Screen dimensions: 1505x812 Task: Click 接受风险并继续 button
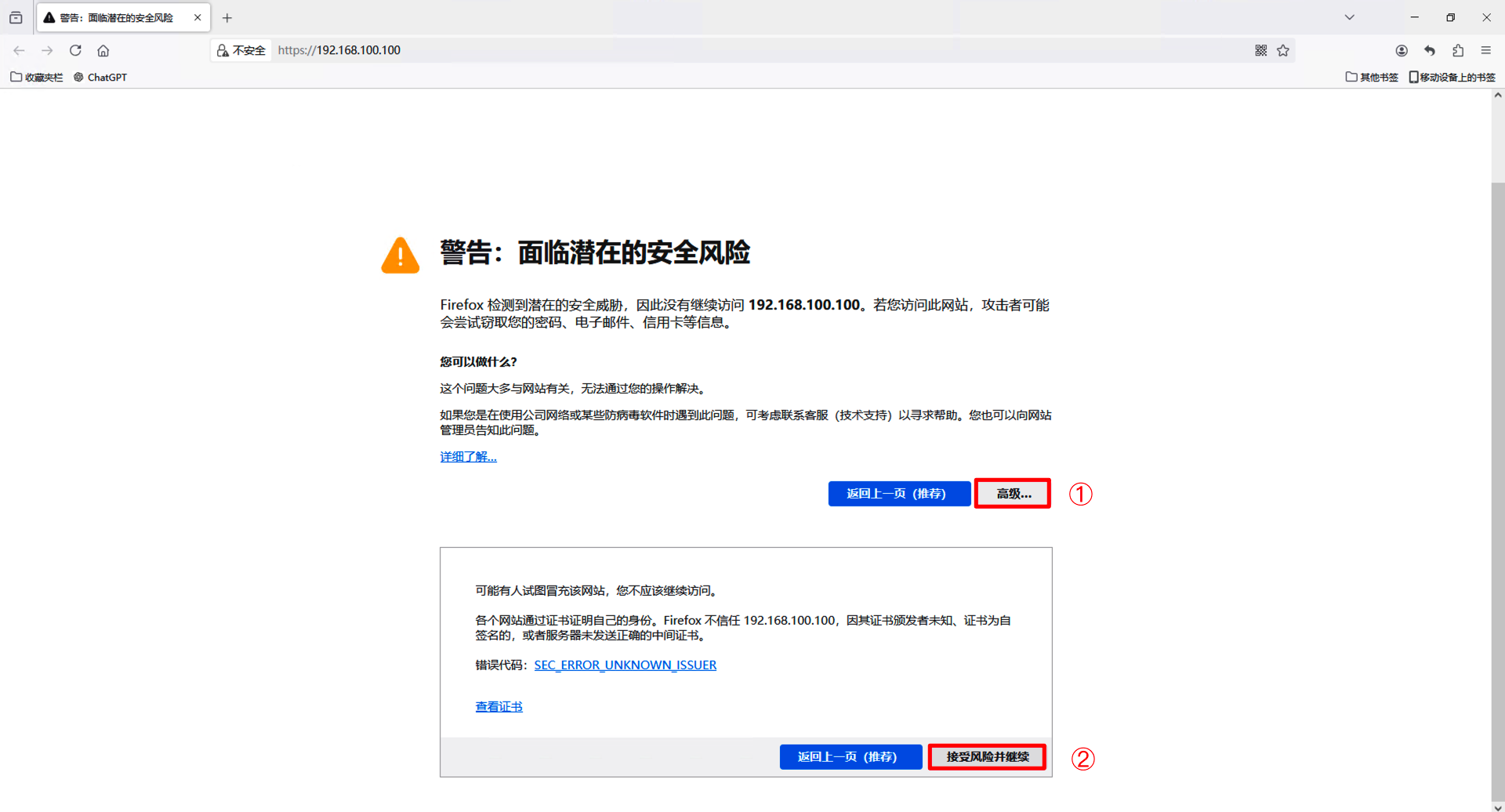tap(988, 757)
